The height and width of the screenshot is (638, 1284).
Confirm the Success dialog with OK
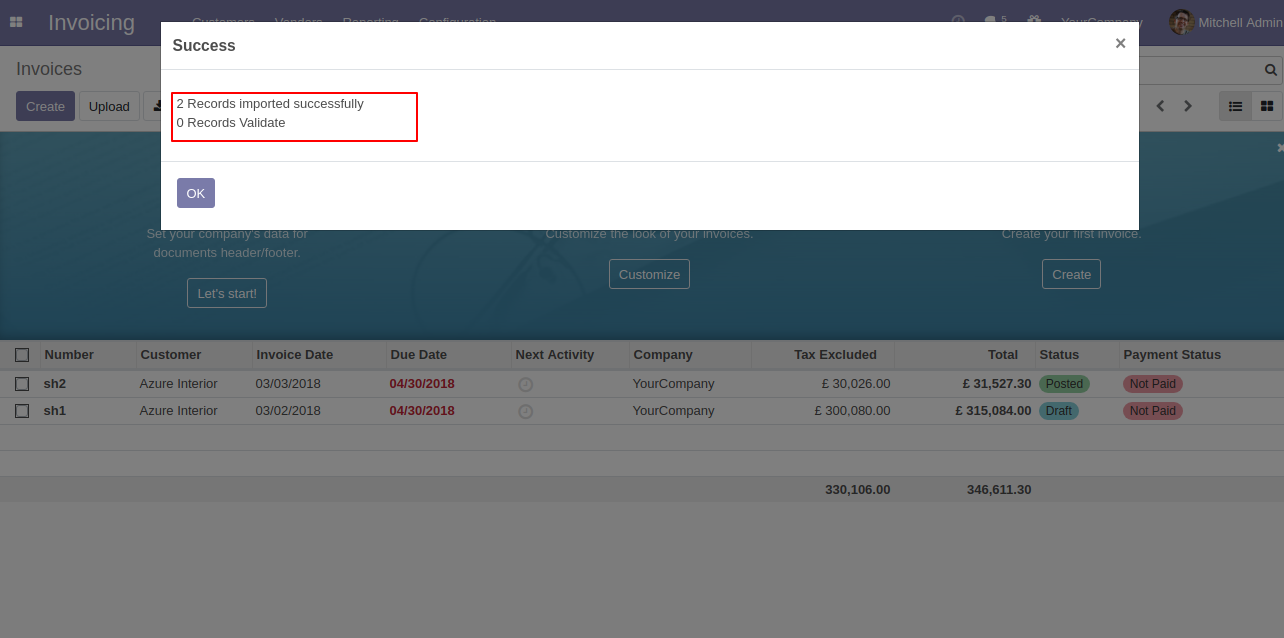[196, 193]
